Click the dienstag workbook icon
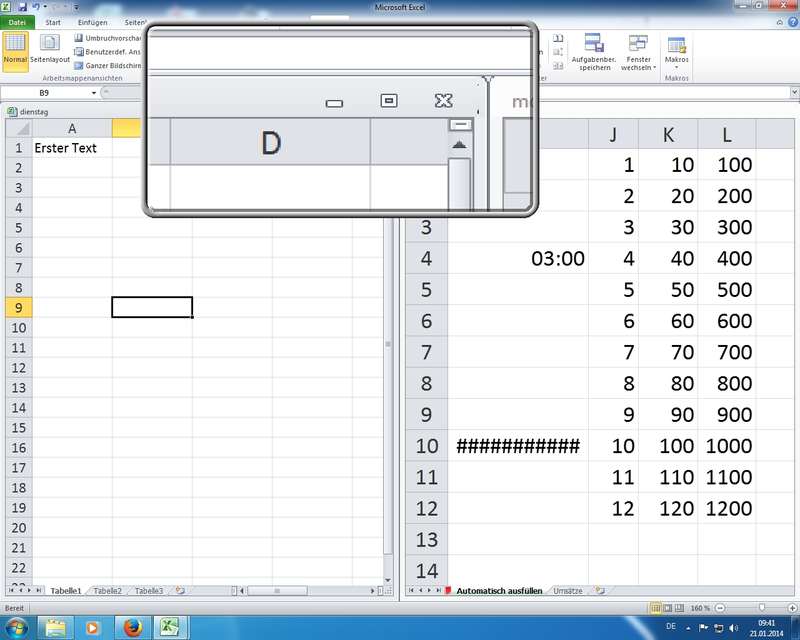This screenshot has height=640, width=800. [x=12, y=111]
